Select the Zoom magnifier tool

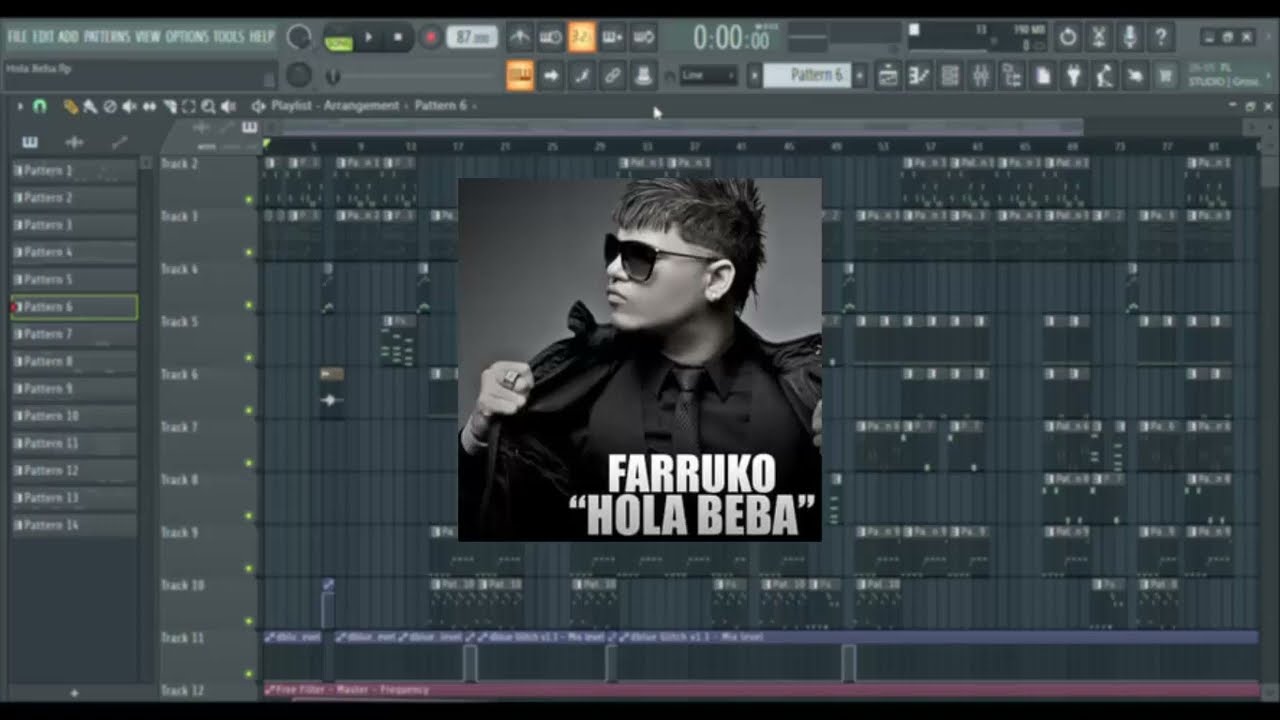(x=208, y=106)
